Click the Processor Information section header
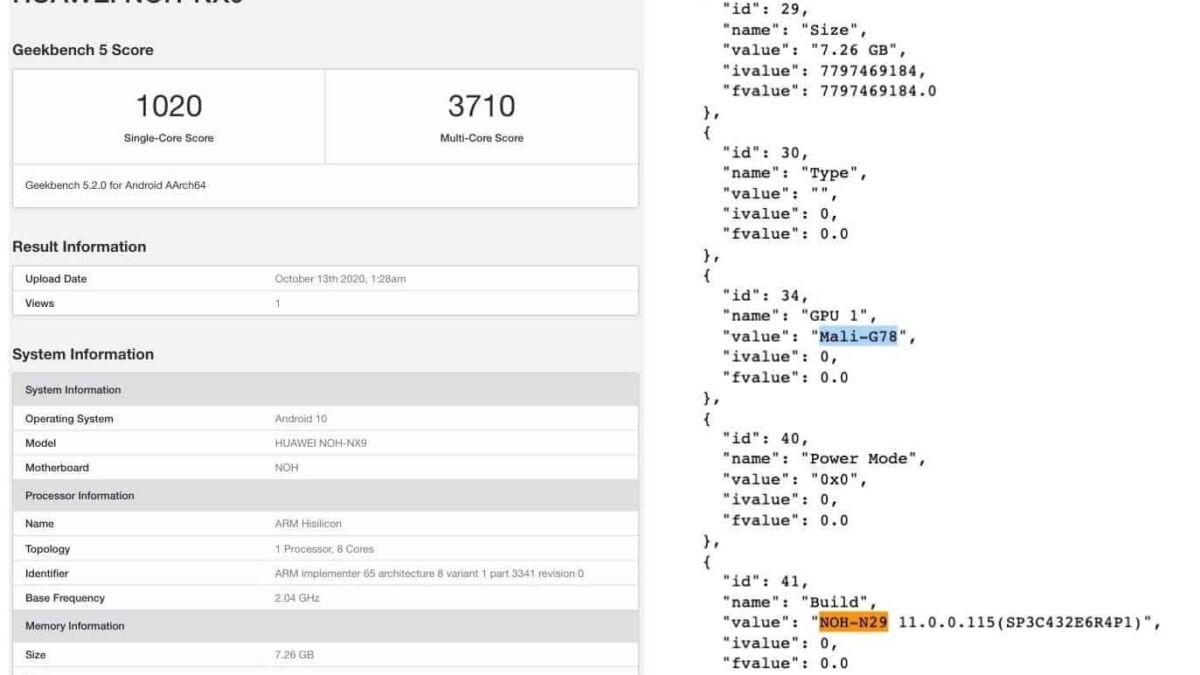This screenshot has width=1200, height=675. click(x=79, y=496)
